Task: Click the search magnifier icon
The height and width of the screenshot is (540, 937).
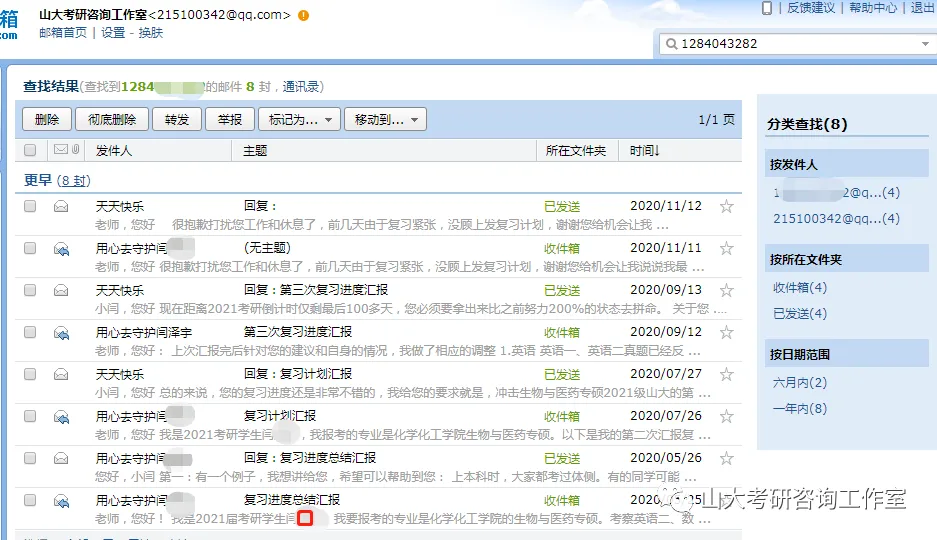Action: [x=672, y=44]
